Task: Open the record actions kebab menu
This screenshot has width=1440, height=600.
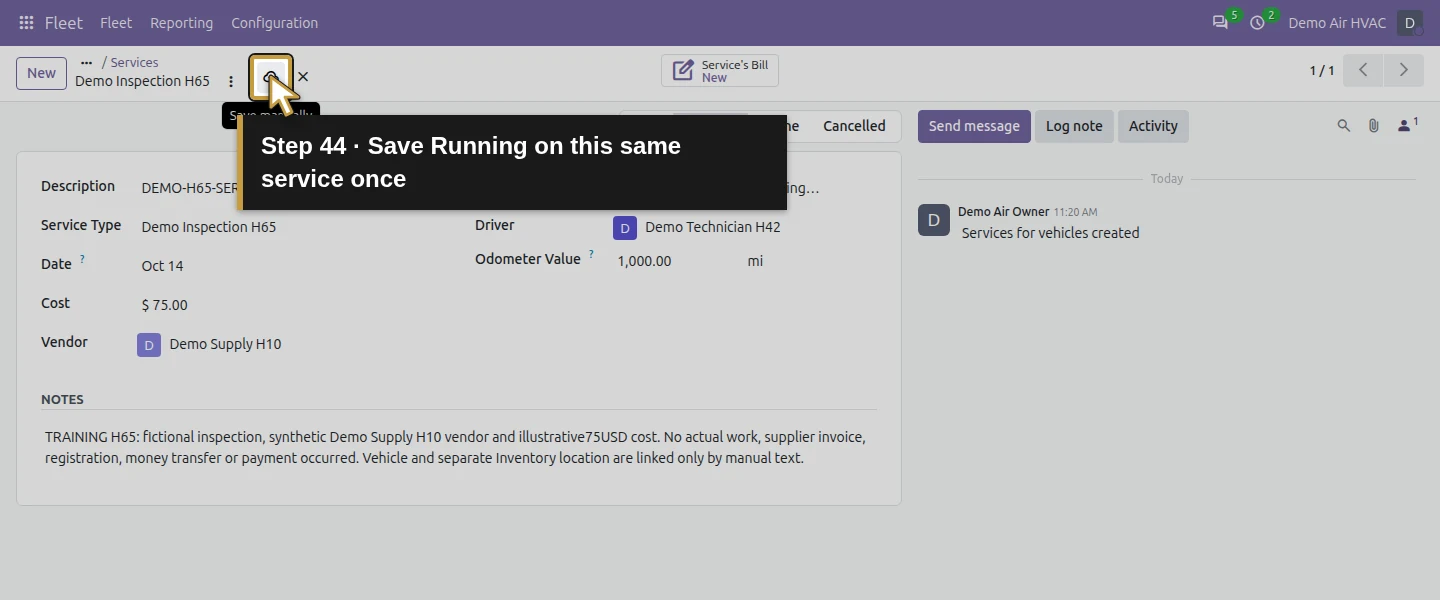Action: tap(231, 82)
